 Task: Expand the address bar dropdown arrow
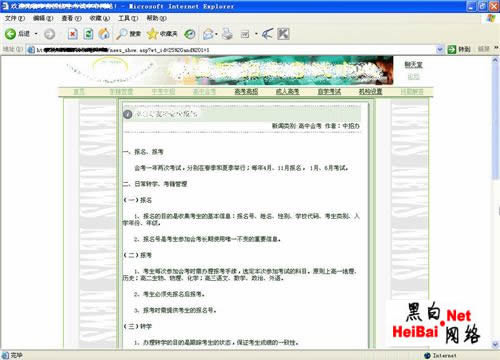point(440,50)
